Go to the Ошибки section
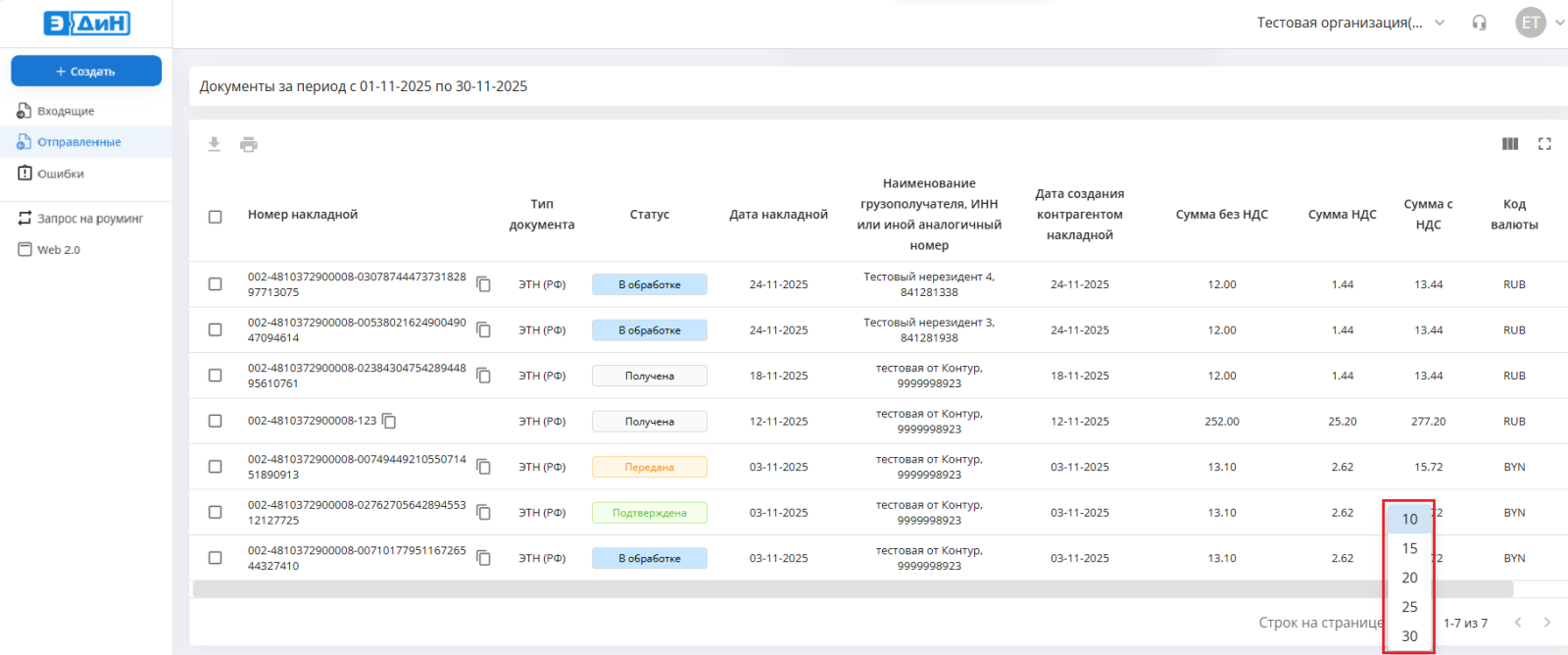This screenshot has height=655, width=1568. coord(60,174)
